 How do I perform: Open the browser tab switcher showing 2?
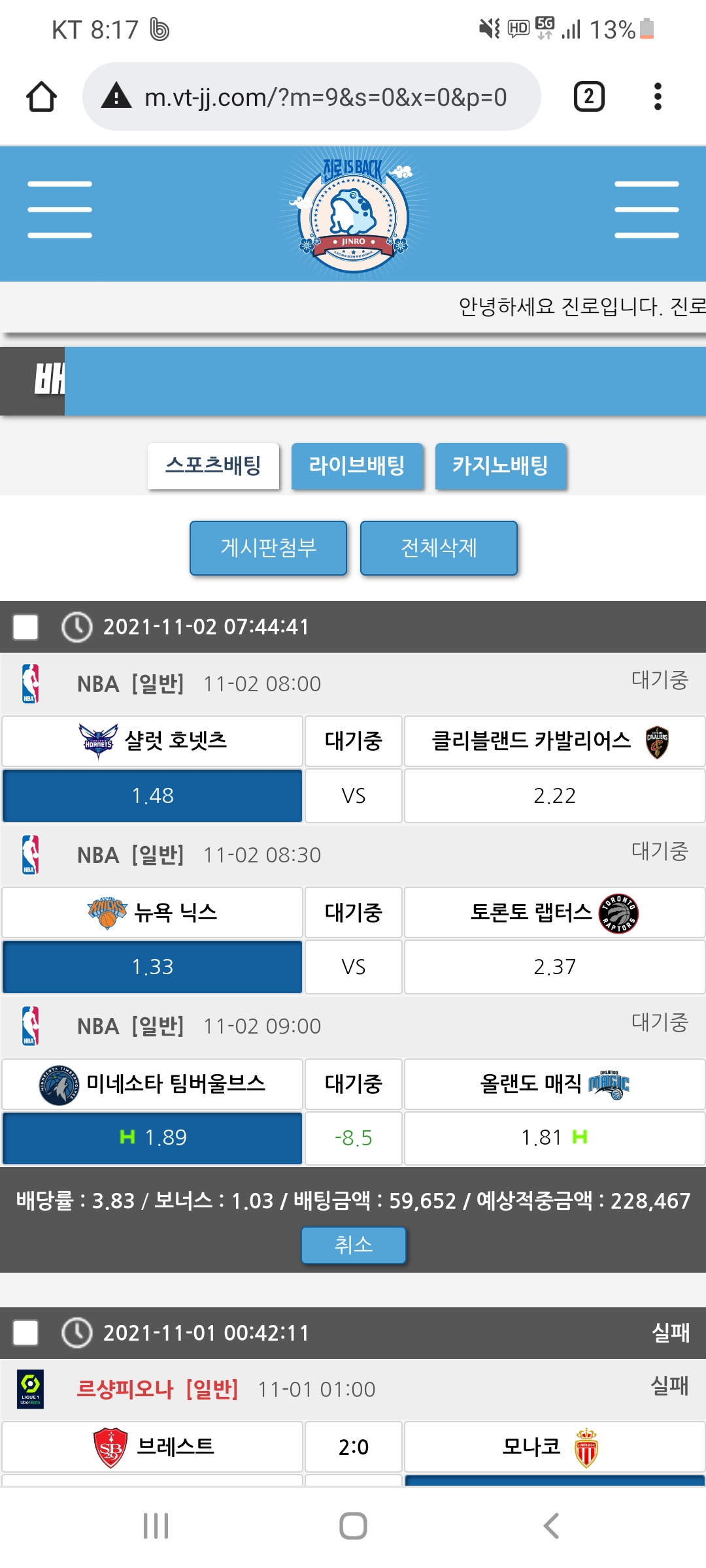coord(588,97)
